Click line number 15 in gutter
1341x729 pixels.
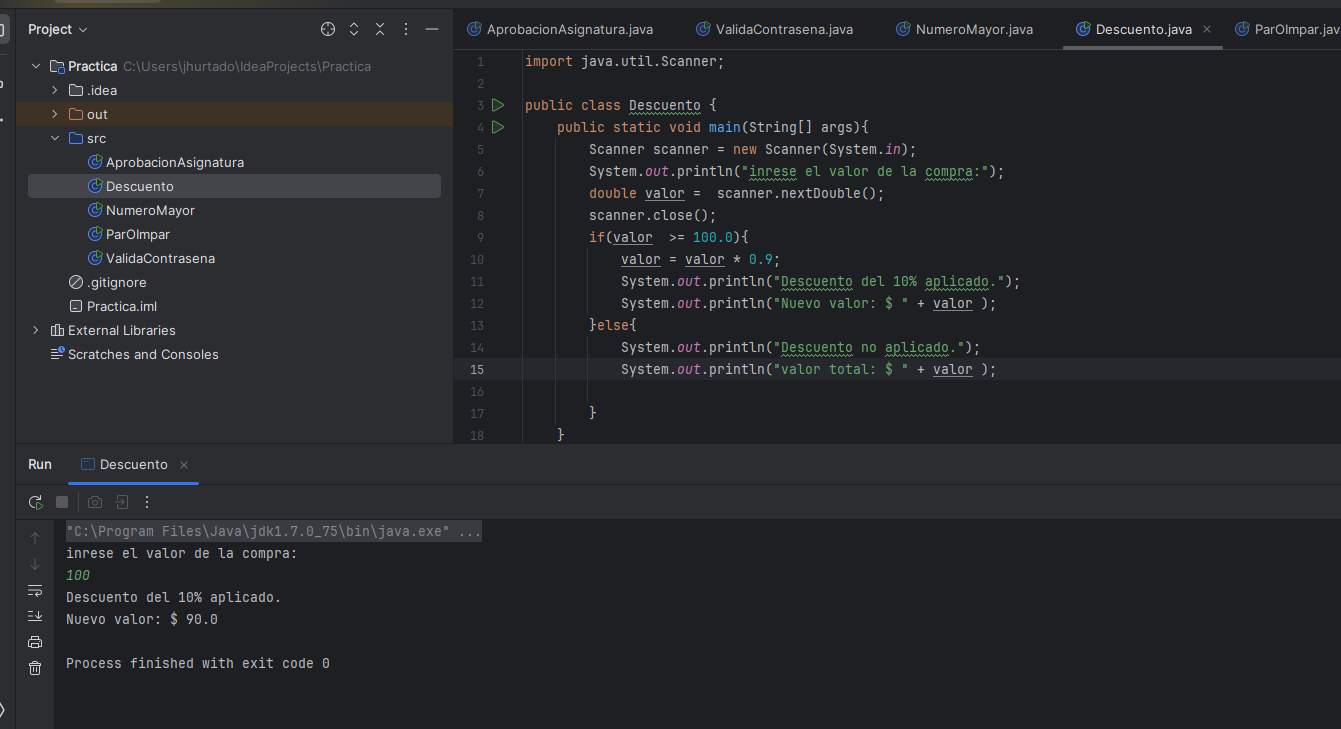(476, 369)
